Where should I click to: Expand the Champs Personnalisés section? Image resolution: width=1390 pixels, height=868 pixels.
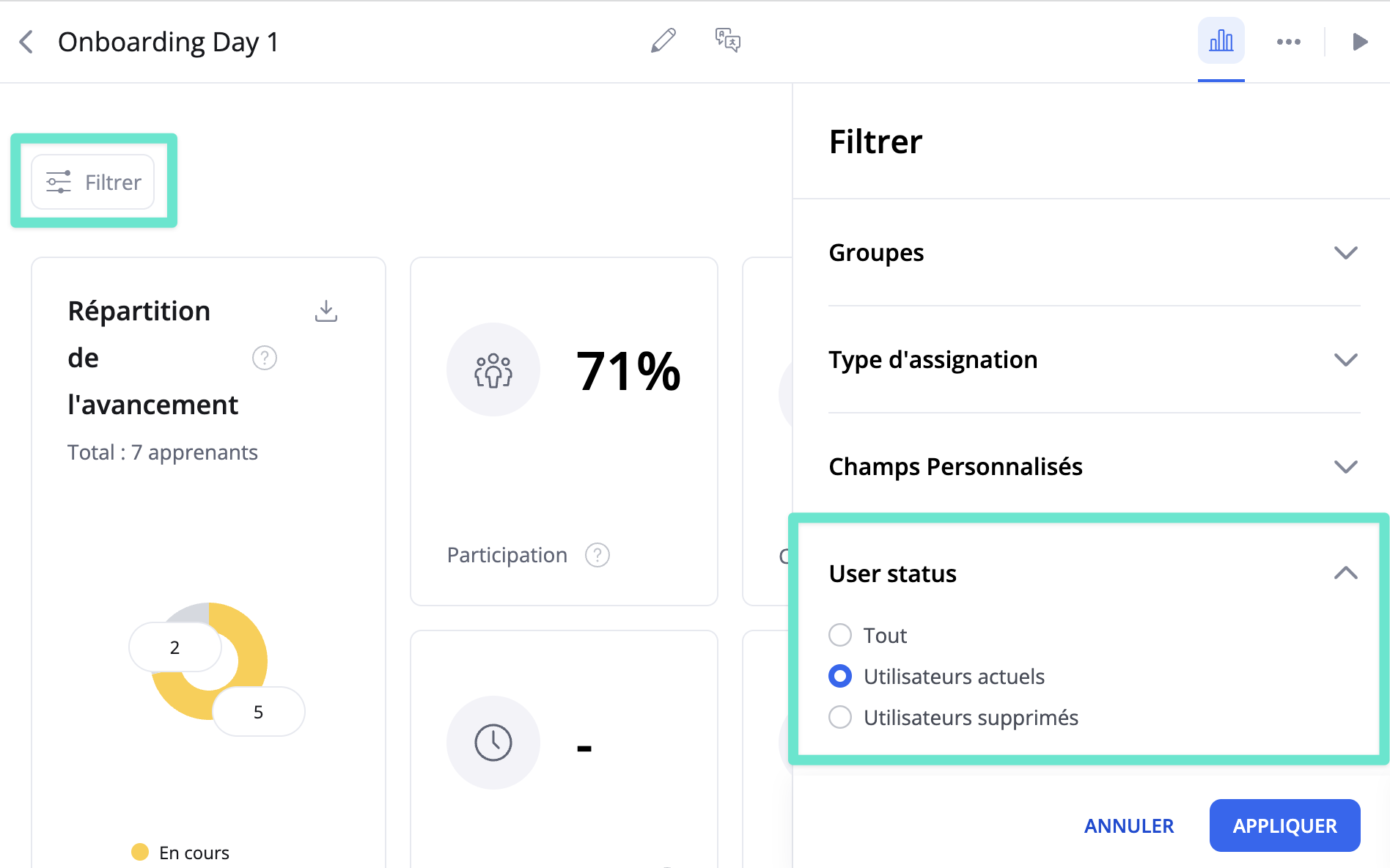point(1095,467)
